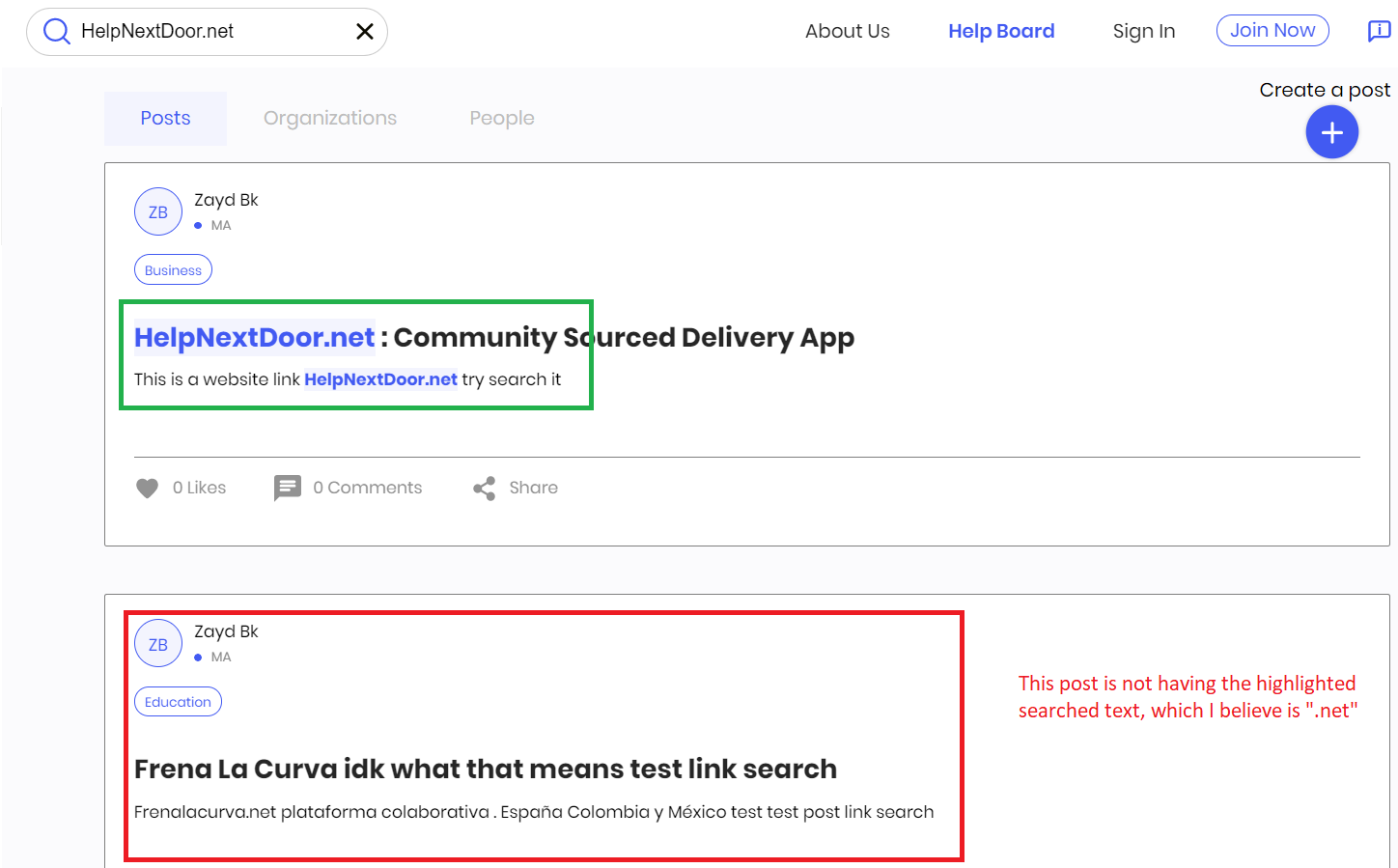Click the Create a post label

[1325, 90]
